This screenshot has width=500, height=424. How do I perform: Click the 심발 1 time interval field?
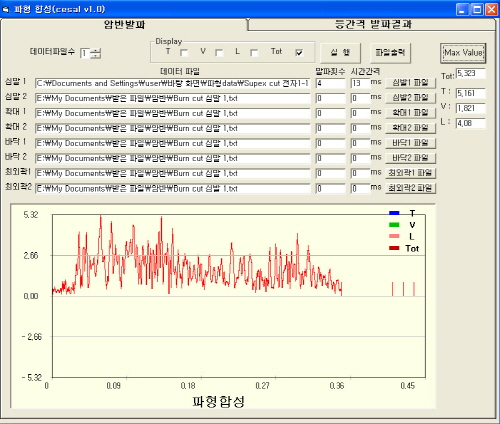click(360, 83)
